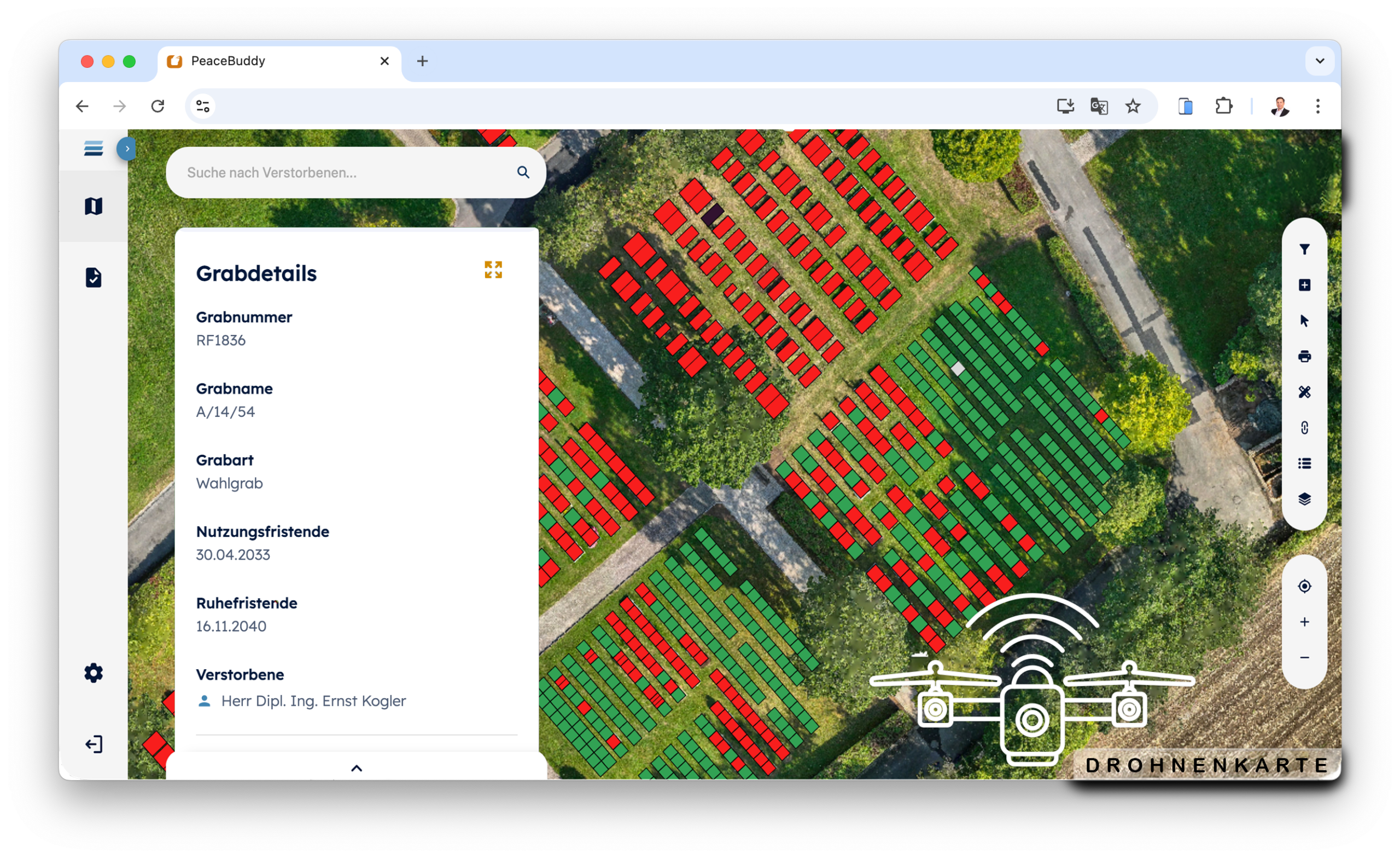Expand Grabdetails panel to fullscreen

pos(493,270)
